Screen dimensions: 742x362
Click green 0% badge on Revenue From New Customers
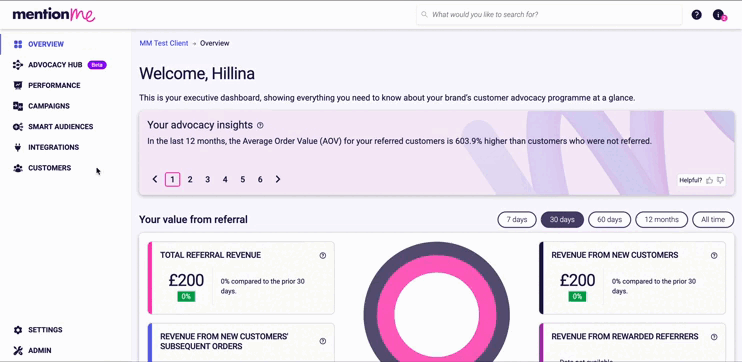pos(577,297)
